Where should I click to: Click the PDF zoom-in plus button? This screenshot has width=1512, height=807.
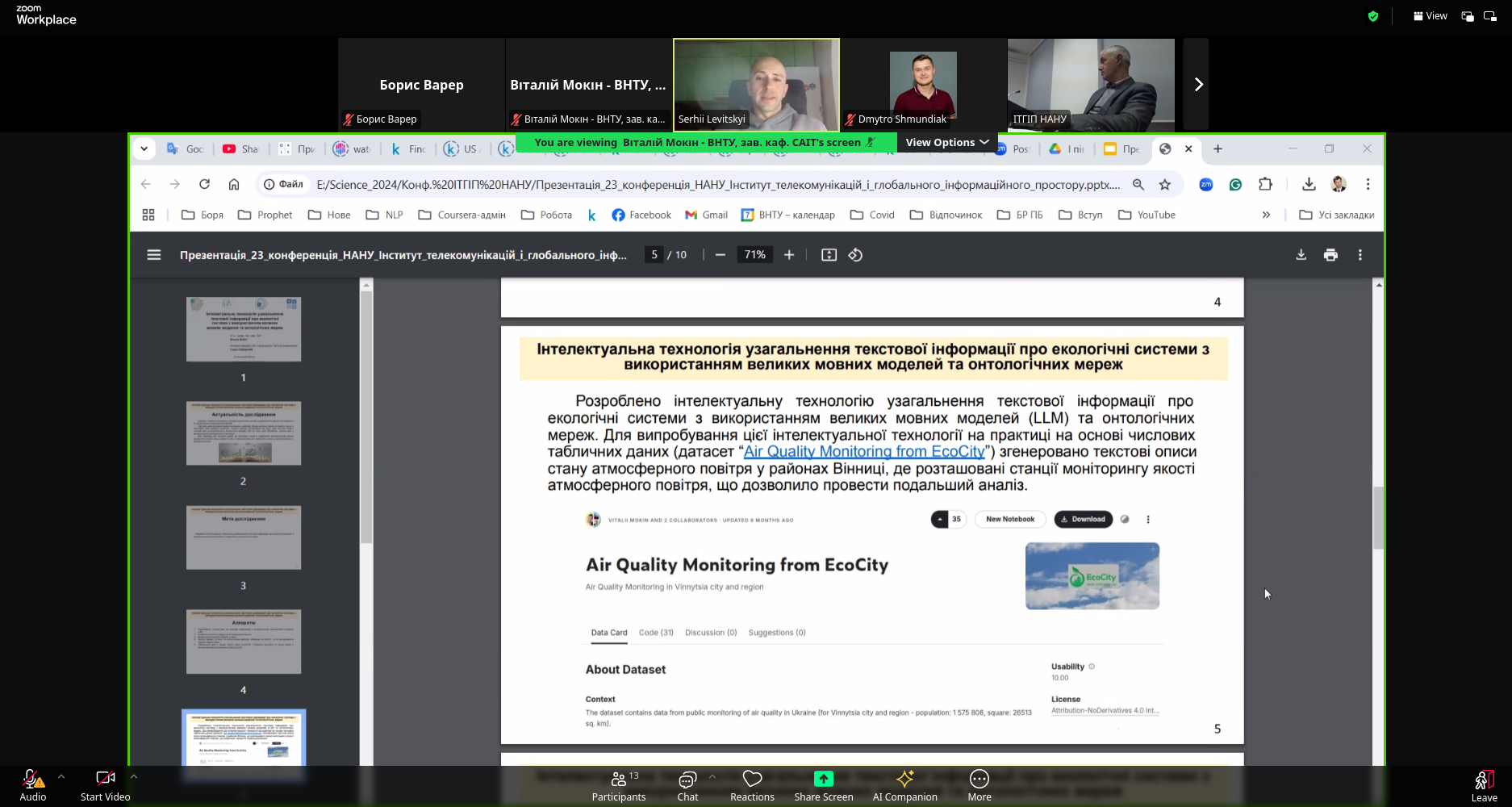[789, 255]
